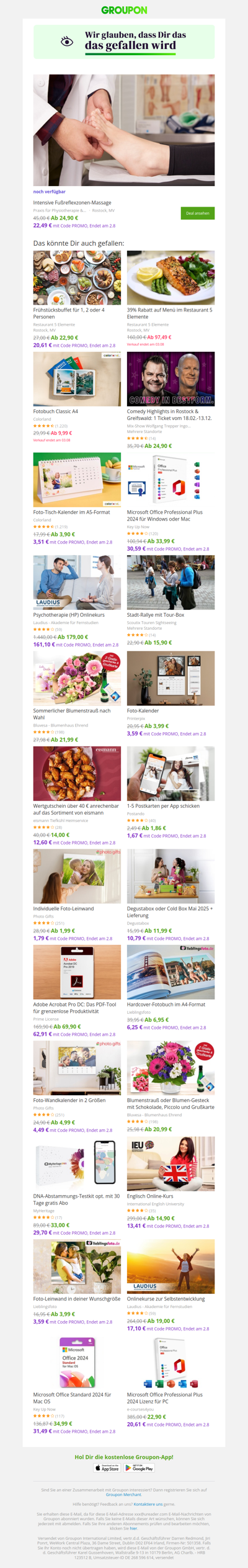The height and width of the screenshot is (1568, 248).
Task: Click the green 'Deal ansehen' button
Action: pyautogui.click(x=198, y=213)
